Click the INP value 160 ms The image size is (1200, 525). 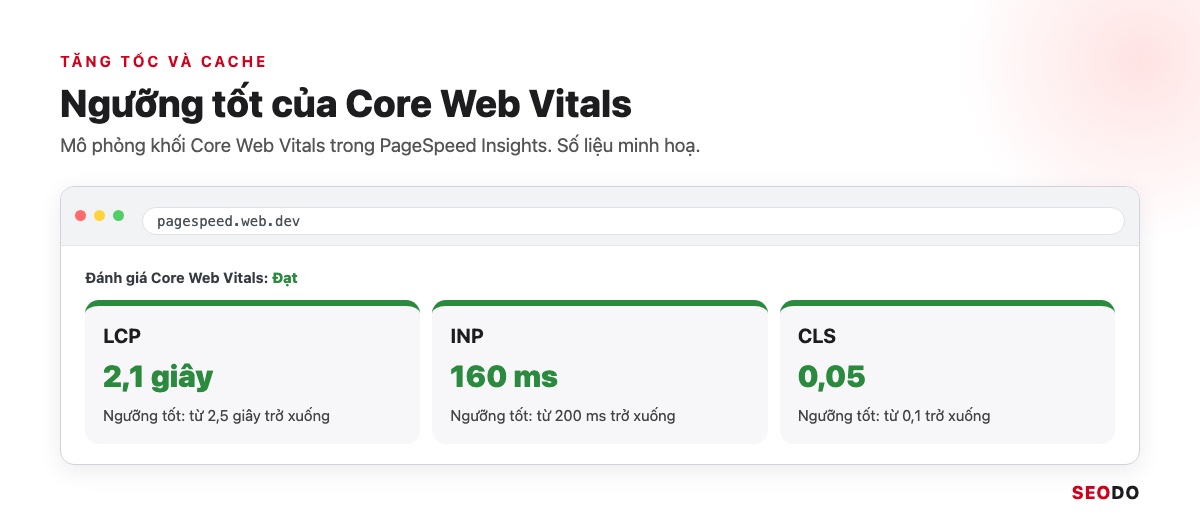[504, 377]
